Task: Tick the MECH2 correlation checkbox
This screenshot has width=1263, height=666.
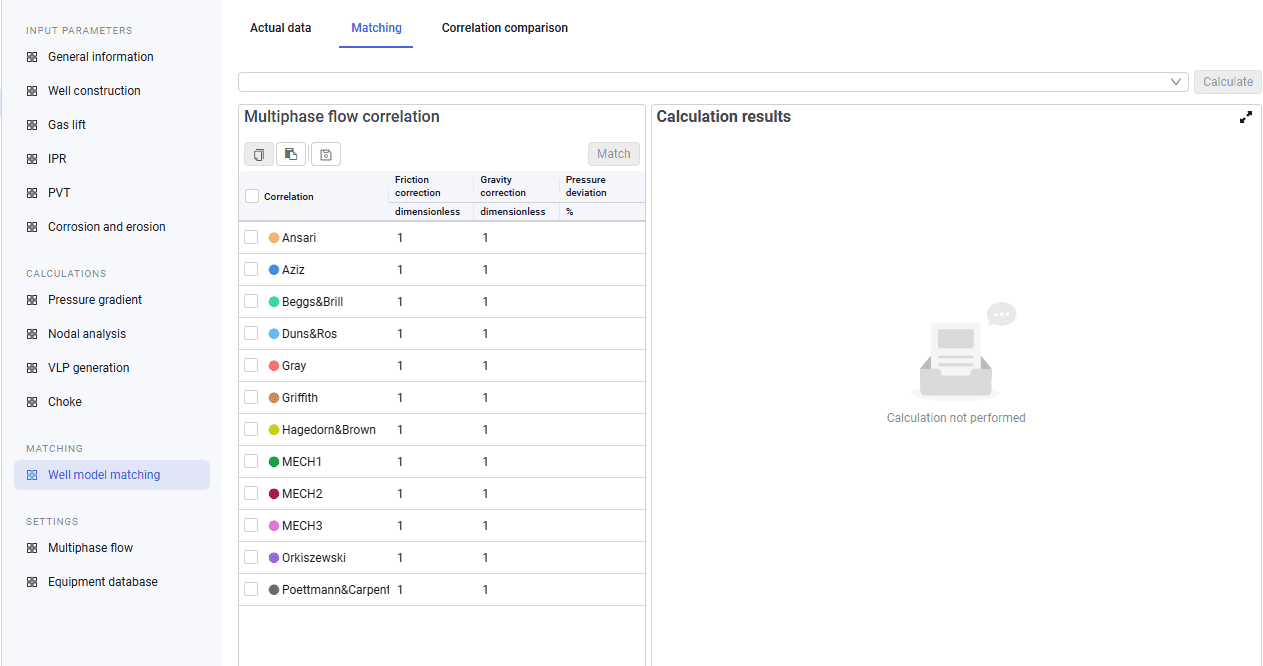Action: coord(251,493)
